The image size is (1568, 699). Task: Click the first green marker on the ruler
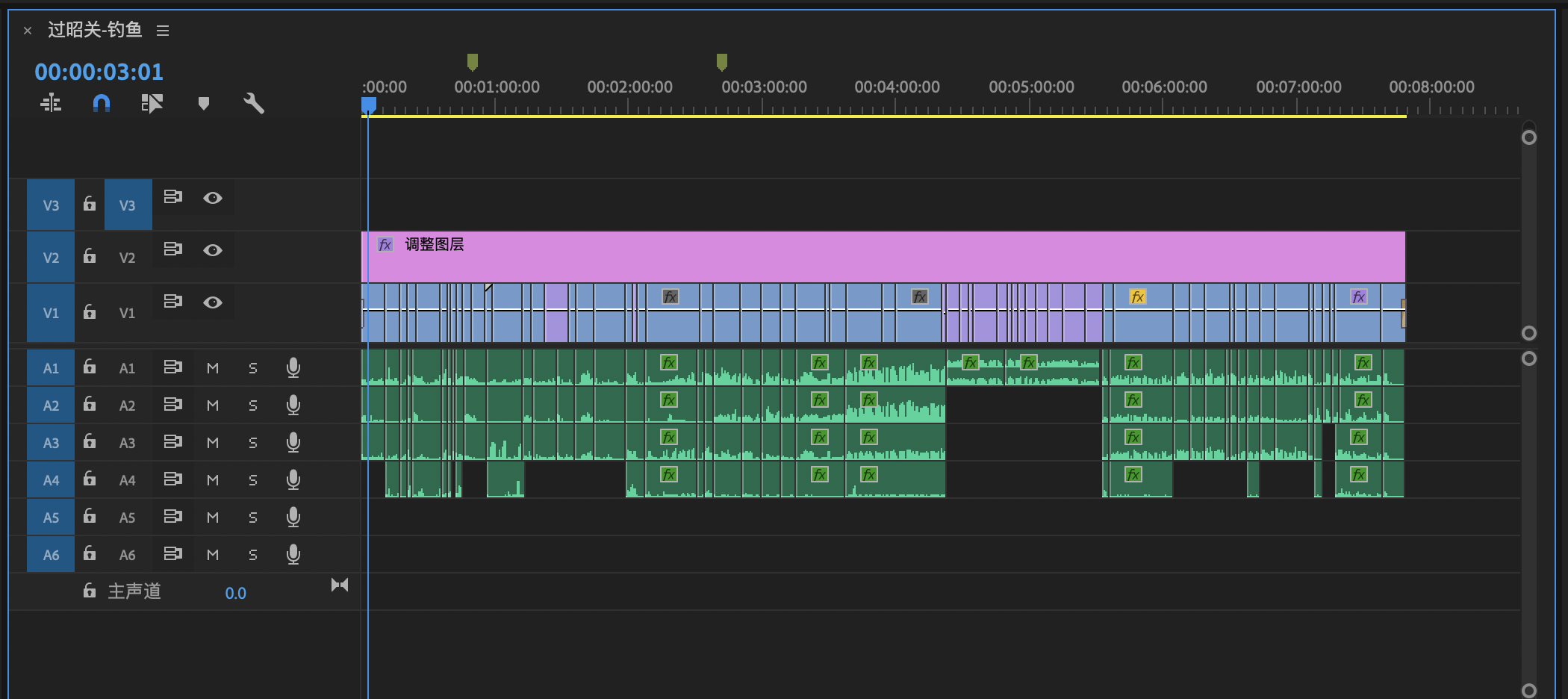click(472, 61)
